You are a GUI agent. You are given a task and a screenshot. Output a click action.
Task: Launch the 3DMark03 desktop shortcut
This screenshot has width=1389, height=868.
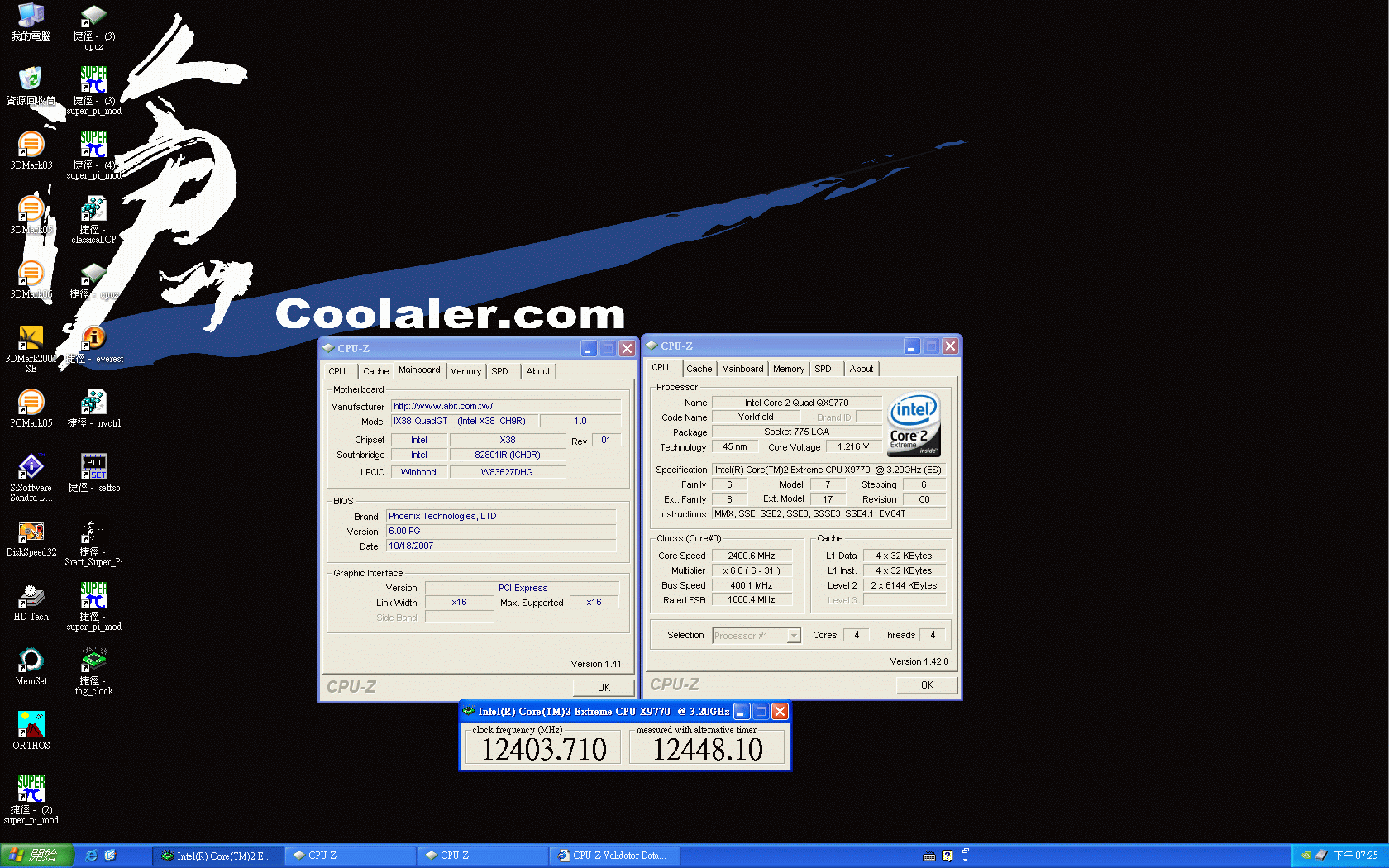click(x=31, y=151)
